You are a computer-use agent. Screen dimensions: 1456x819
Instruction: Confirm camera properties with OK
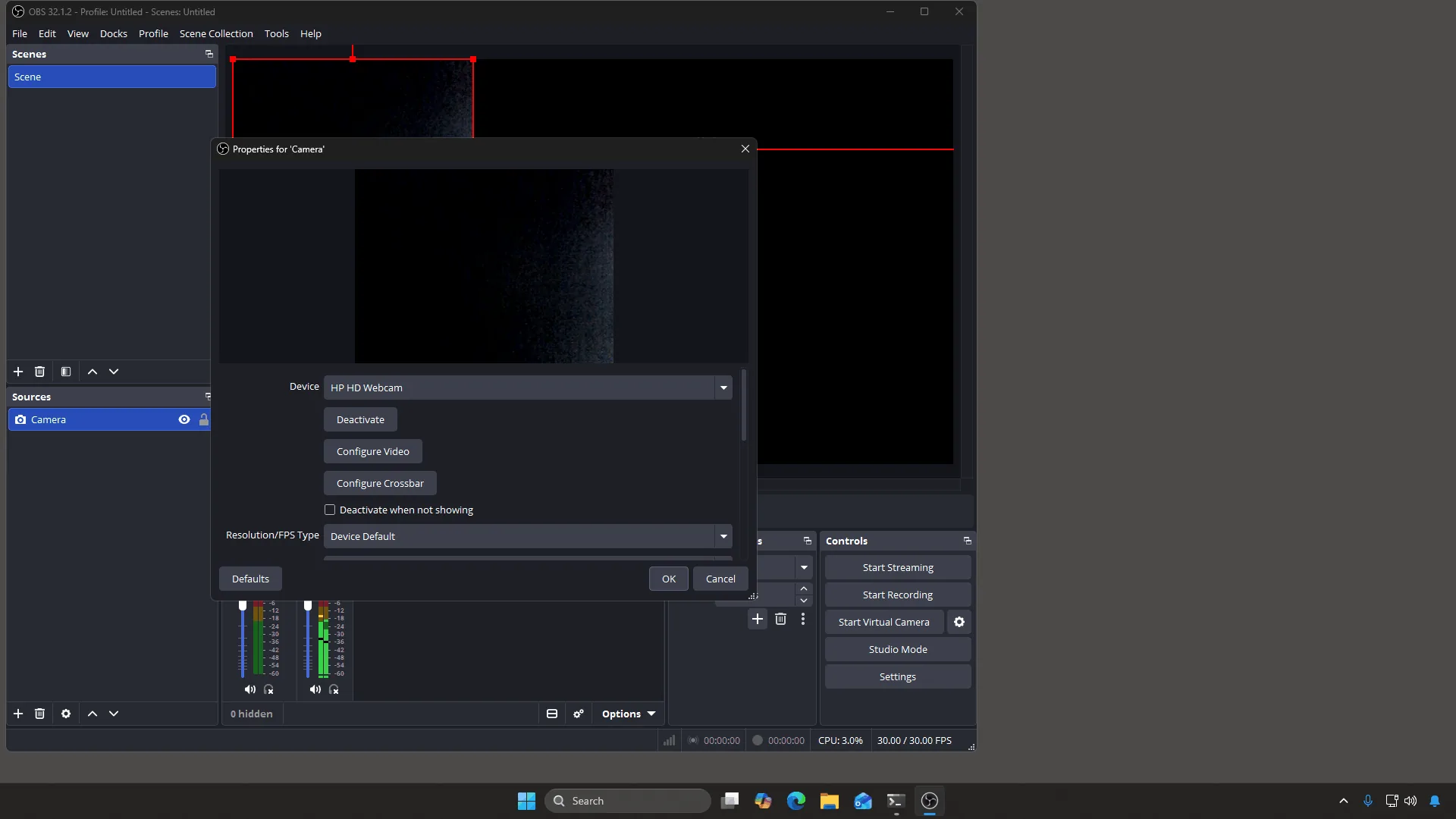669,579
